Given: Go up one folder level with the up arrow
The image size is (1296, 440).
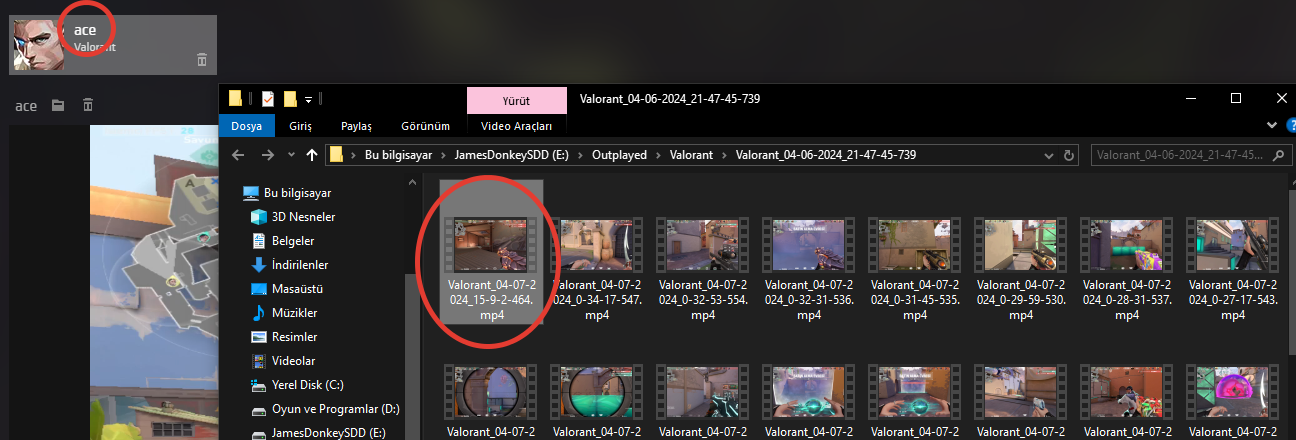Looking at the screenshot, I should pos(312,155).
